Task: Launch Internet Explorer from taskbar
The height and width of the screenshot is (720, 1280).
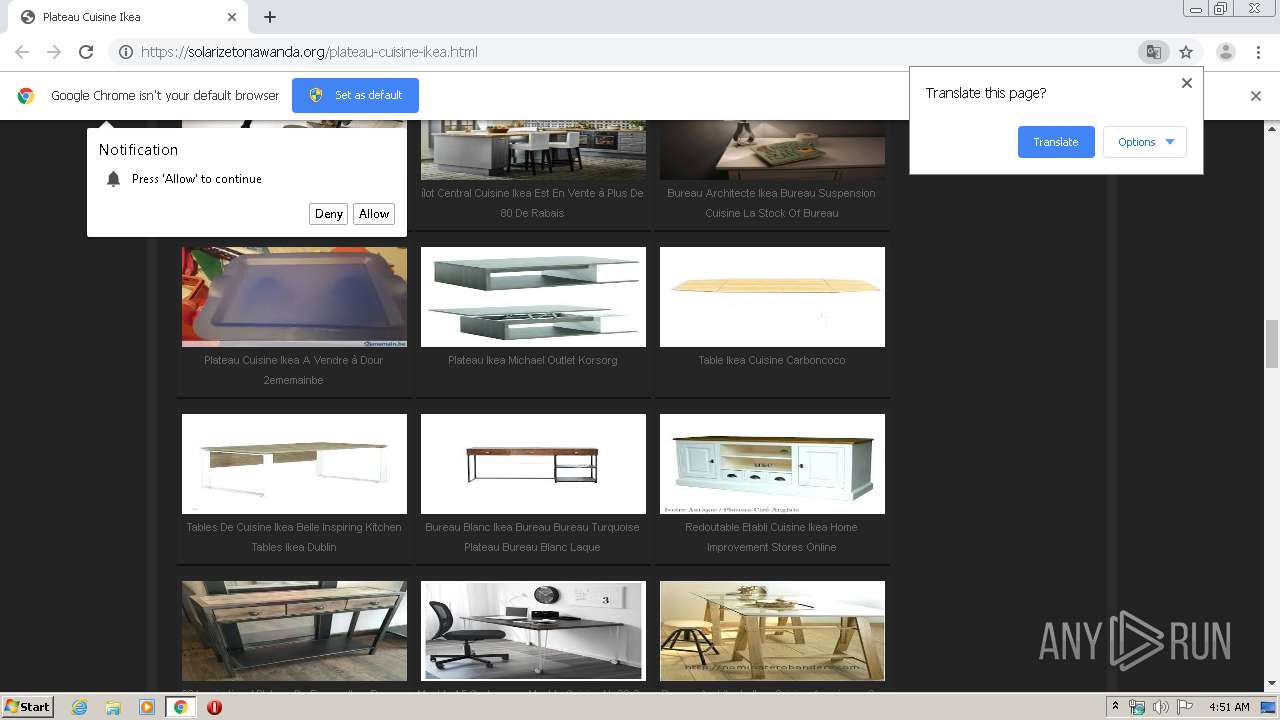Action: click(x=79, y=707)
